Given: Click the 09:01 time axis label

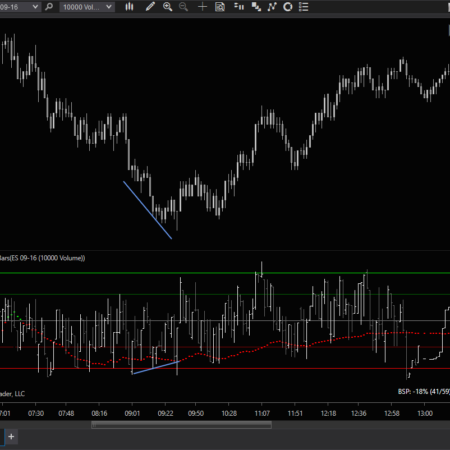Looking at the screenshot, I should tap(132, 413).
